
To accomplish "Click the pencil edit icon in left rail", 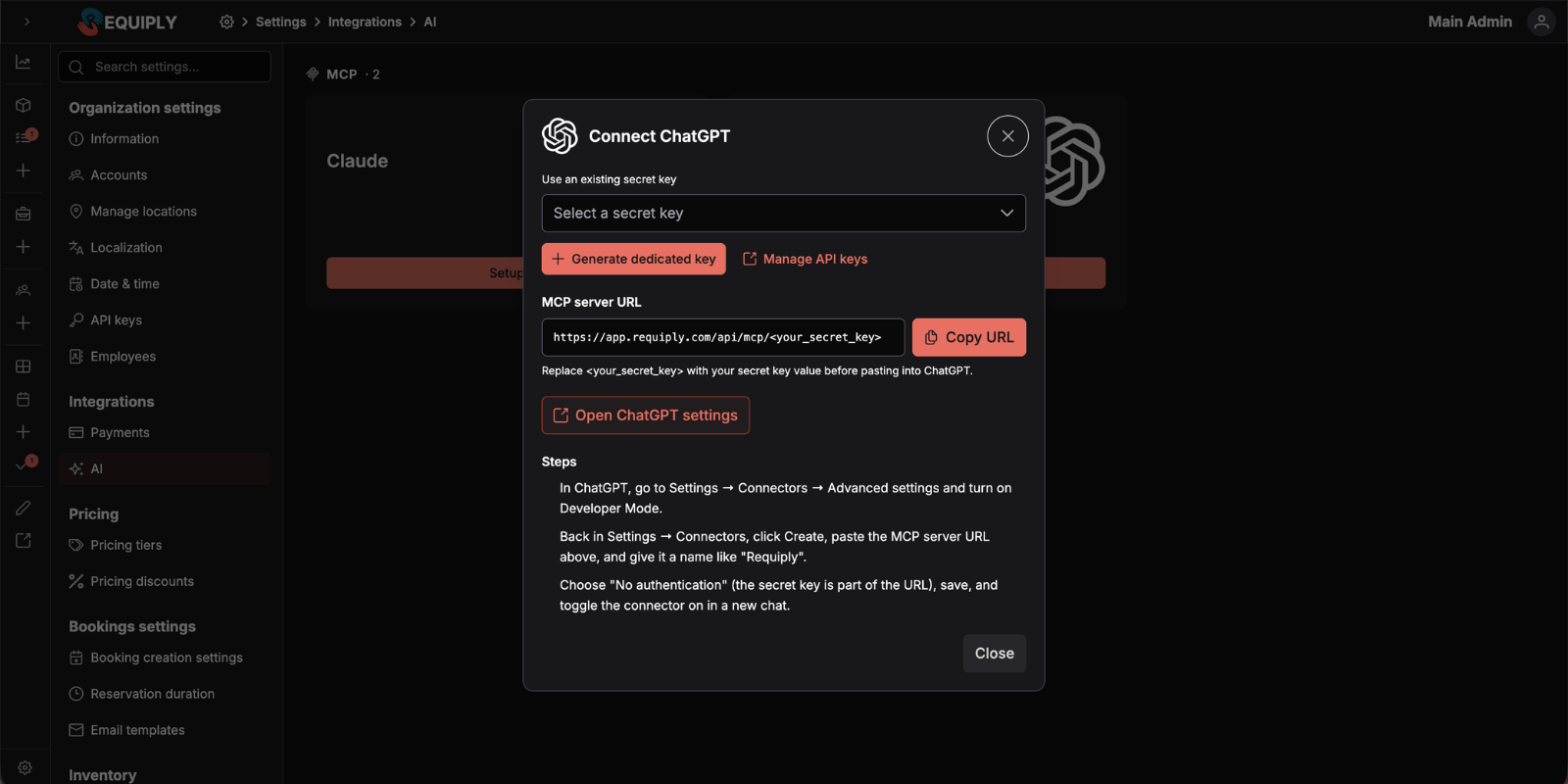I will (24, 508).
